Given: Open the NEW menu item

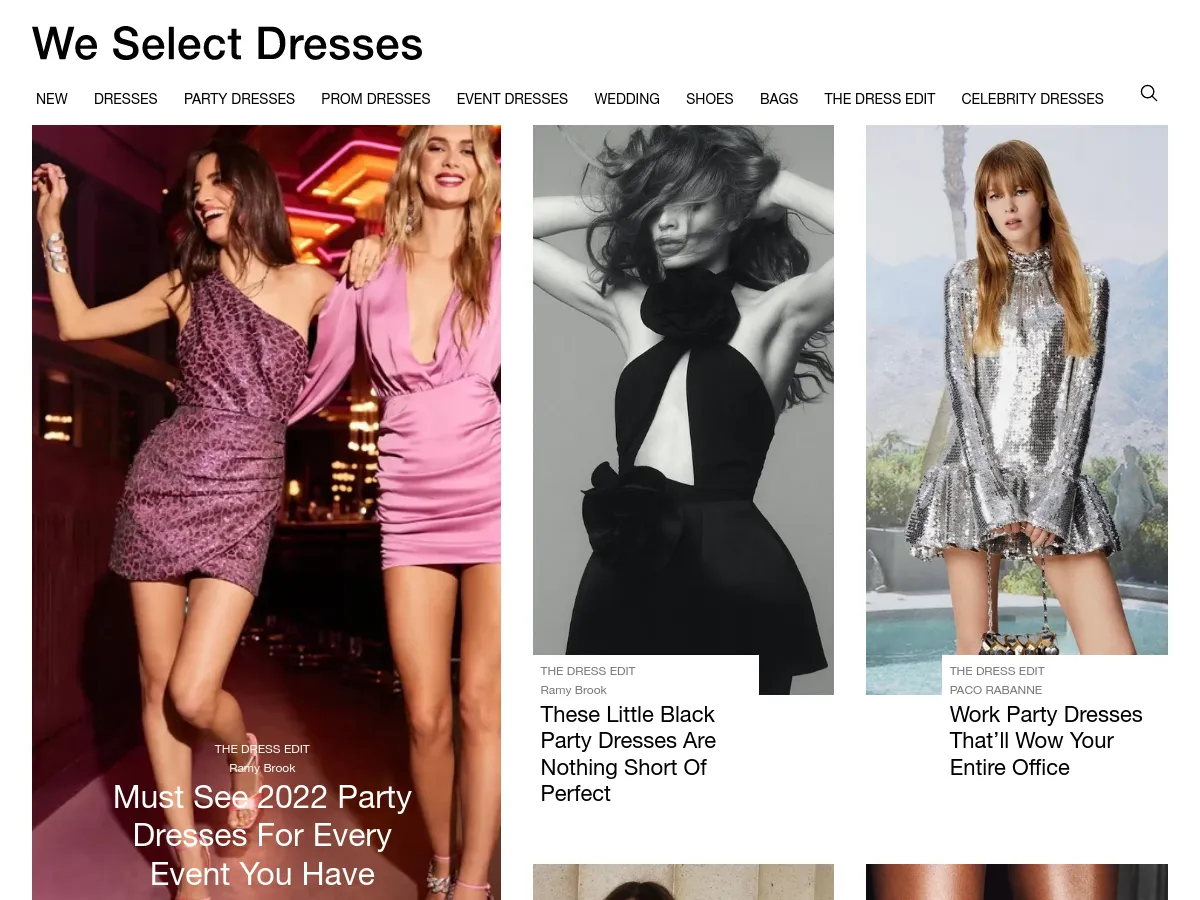Looking at the screenshot, I should tap(51, 99).
